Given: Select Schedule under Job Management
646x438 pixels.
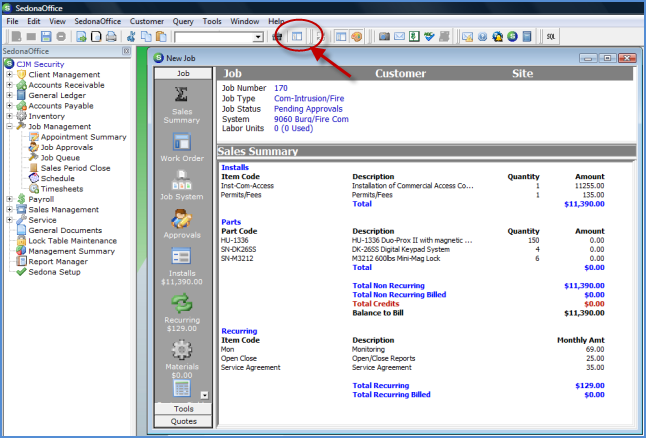Looking at the screenshot, I should click(x=58, y=178).
